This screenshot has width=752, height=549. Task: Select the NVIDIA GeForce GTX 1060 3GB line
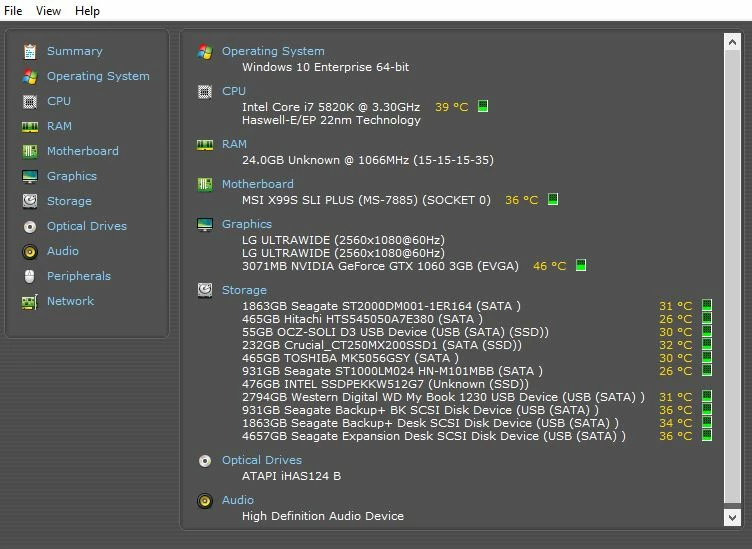(x=380, y=266)
